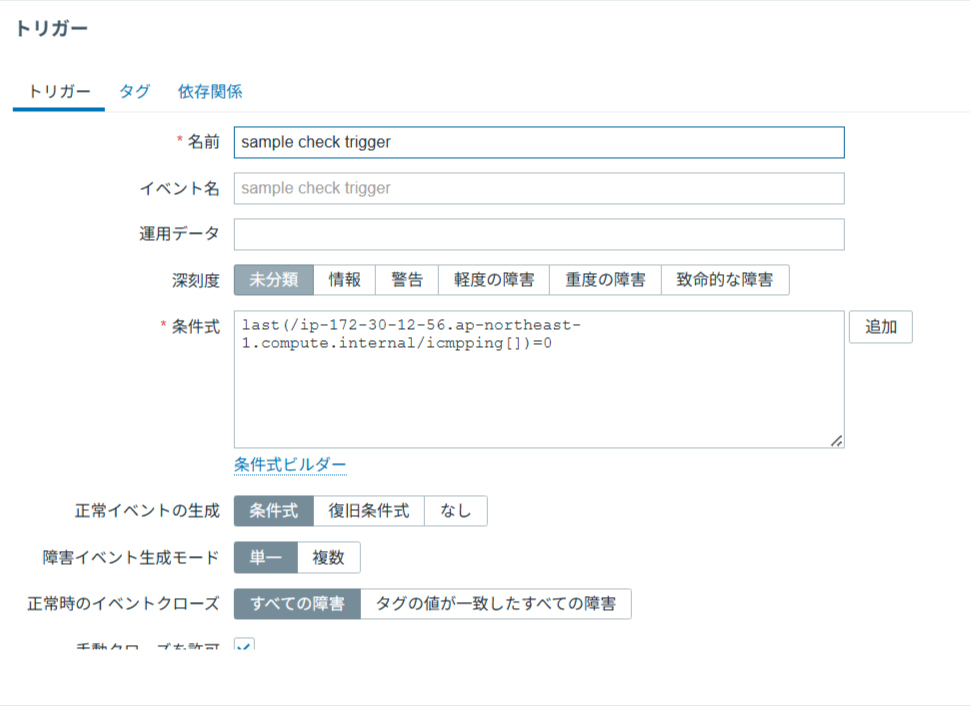Toggle the 手動クローズを許可 checkbox
970x706 pixels.
point(244,647)
